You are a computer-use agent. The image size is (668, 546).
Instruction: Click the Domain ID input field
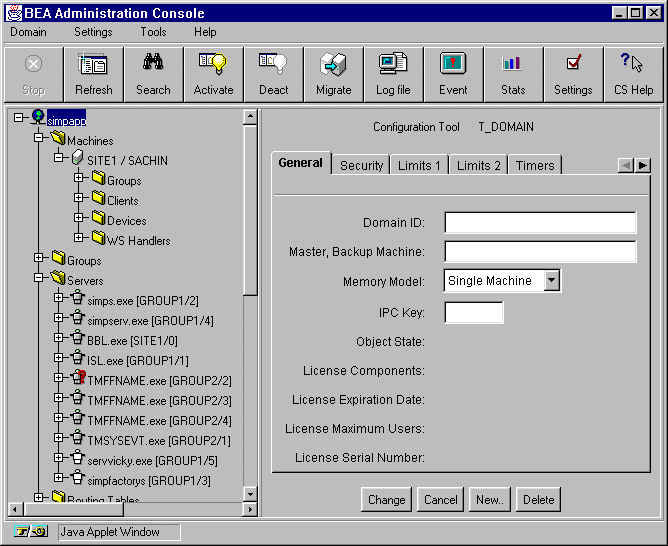540,222
